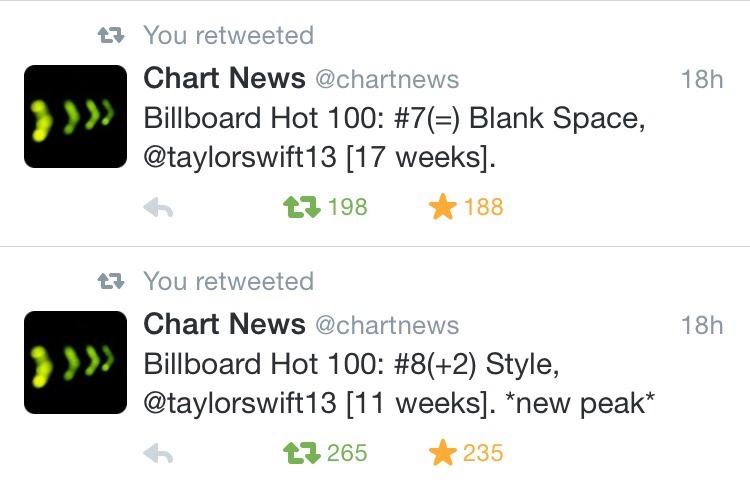Open Chart News name in second tweet
This screenshot has width=750, height=488.
224,324
